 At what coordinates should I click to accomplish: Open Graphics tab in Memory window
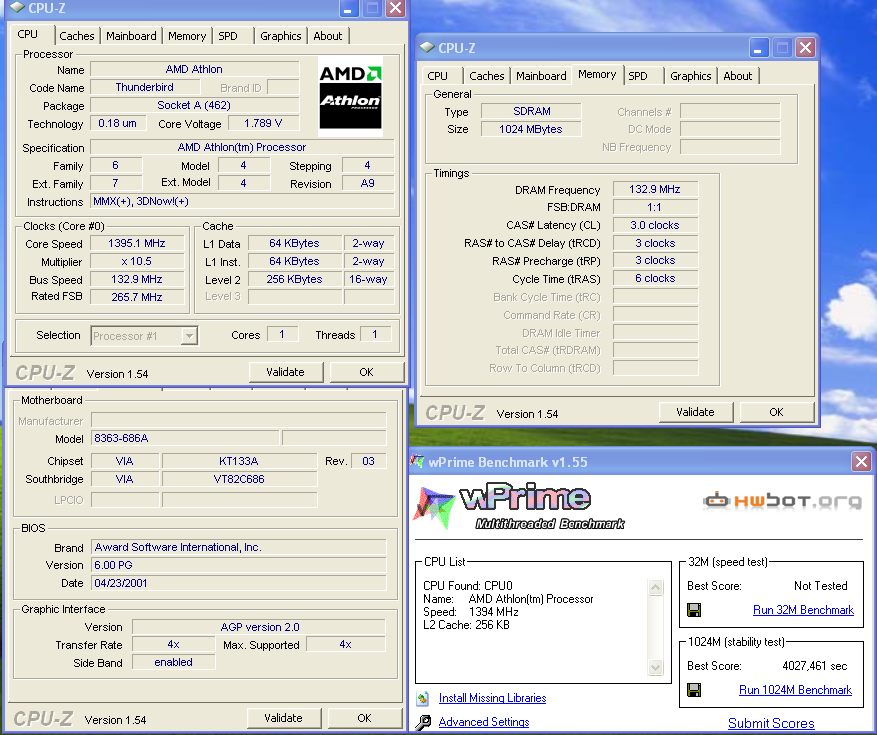pos(691,76)
